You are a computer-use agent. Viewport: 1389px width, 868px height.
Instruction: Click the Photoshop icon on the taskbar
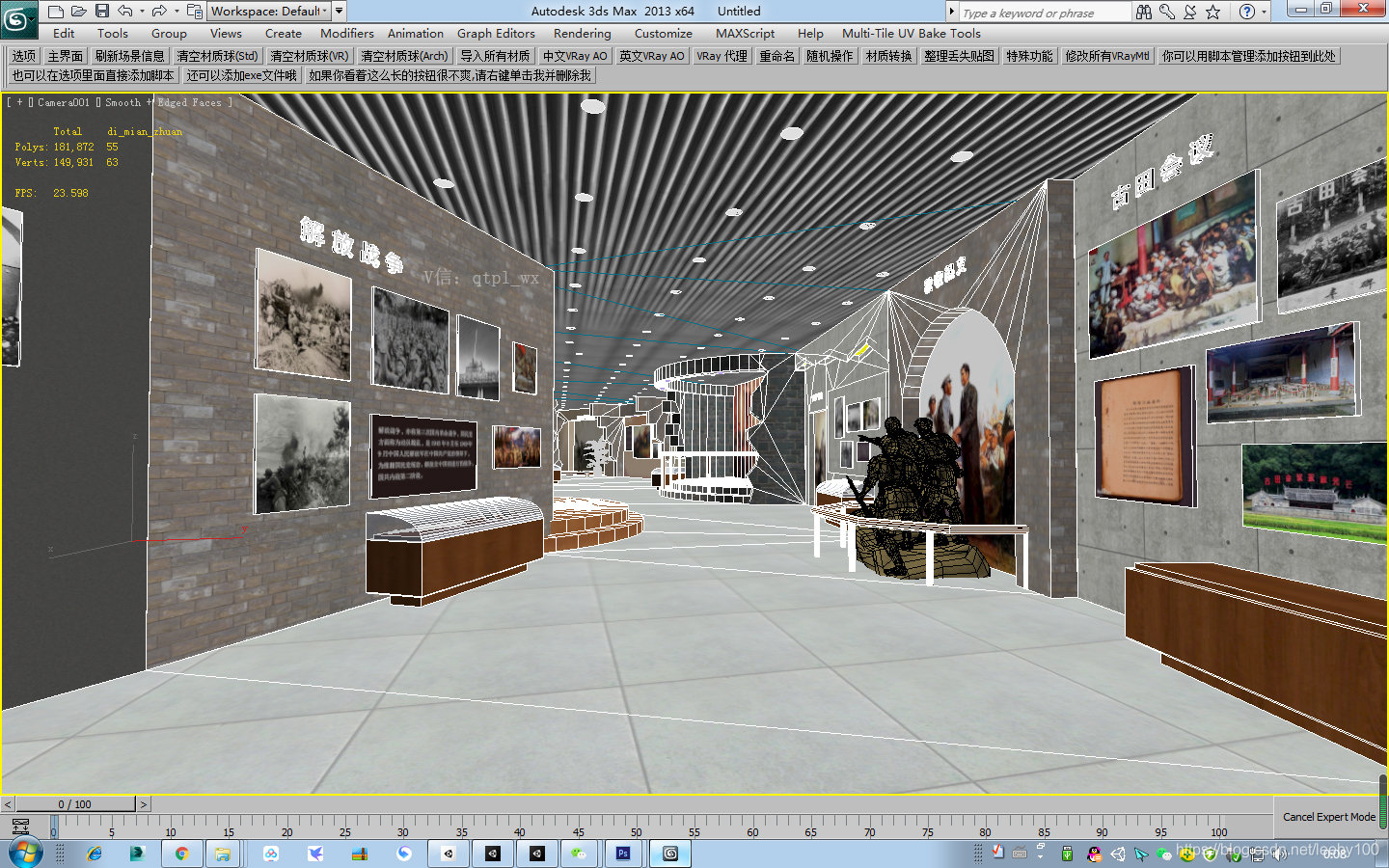click(x=624, y=854)
